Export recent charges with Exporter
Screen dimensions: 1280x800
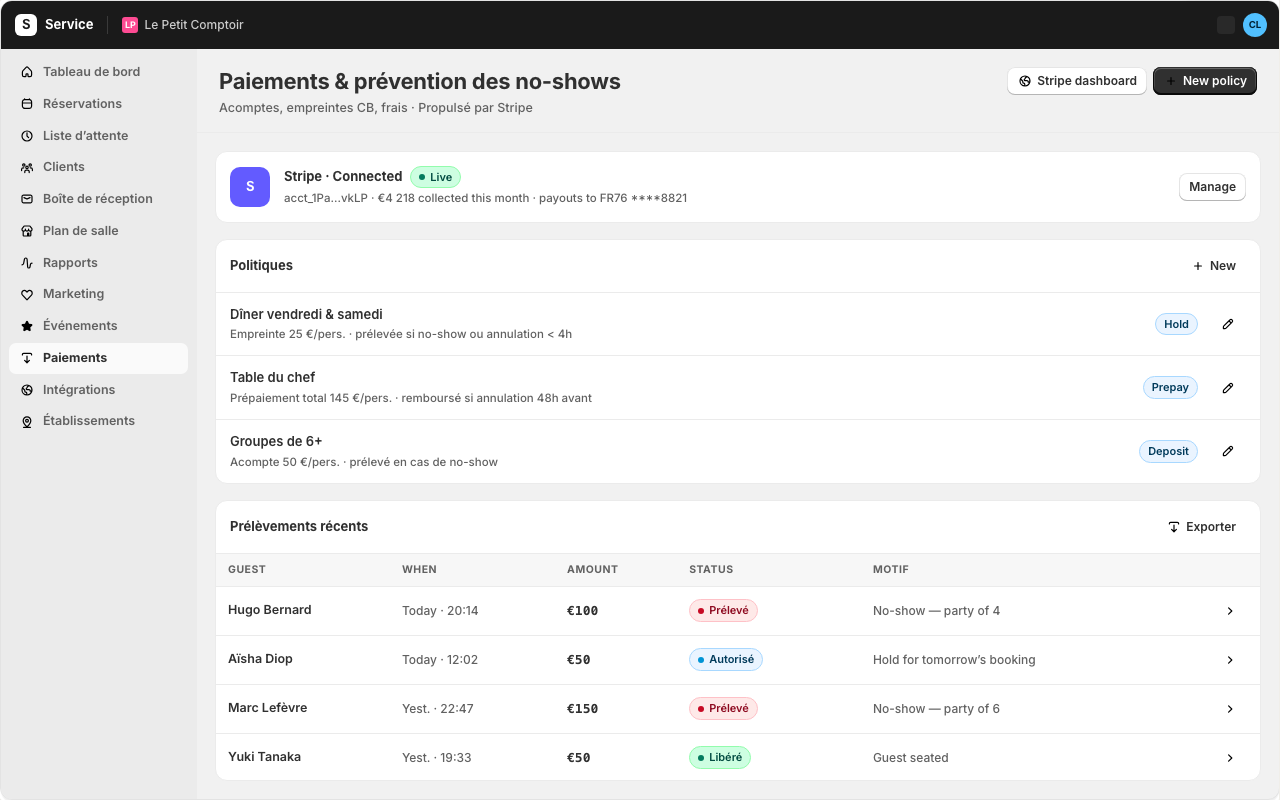pyautogui.click(x=1202, y=527)
